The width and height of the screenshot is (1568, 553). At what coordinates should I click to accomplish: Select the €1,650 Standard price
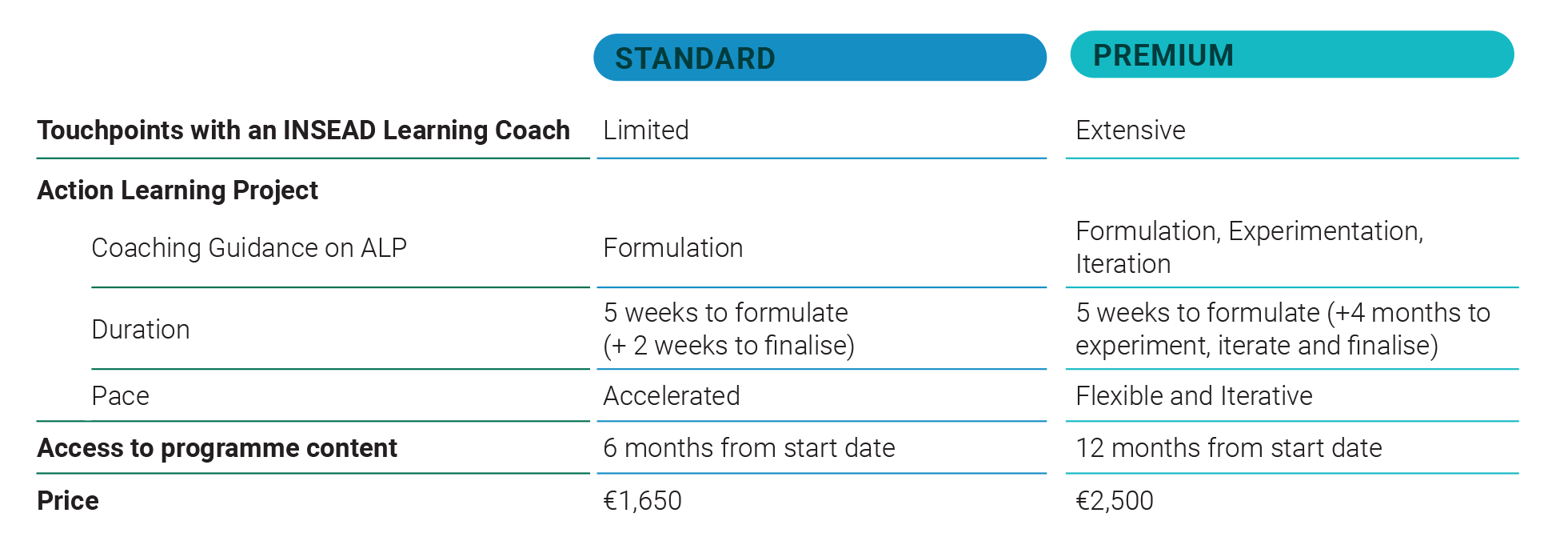pyautogui.click(x=642, y=501)
